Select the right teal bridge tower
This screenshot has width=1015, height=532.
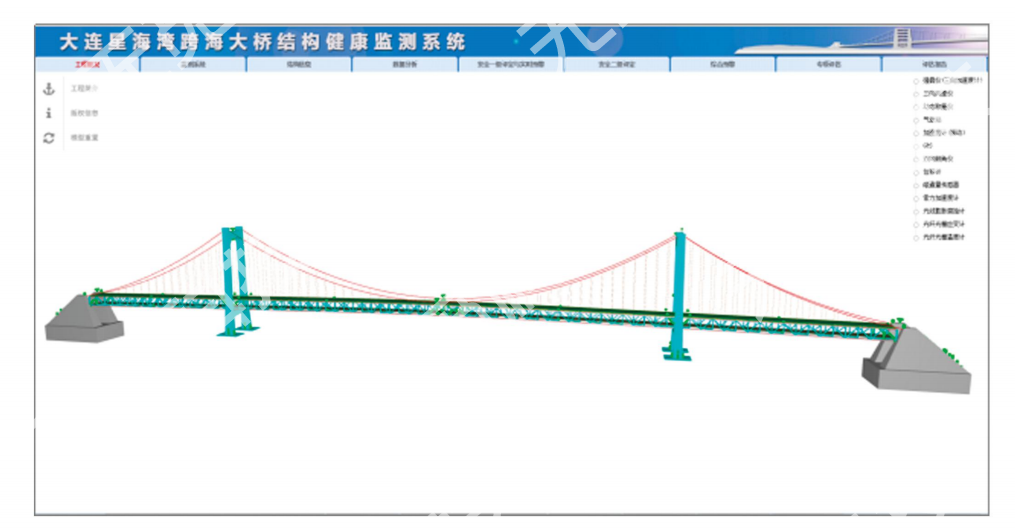[679, 295]
